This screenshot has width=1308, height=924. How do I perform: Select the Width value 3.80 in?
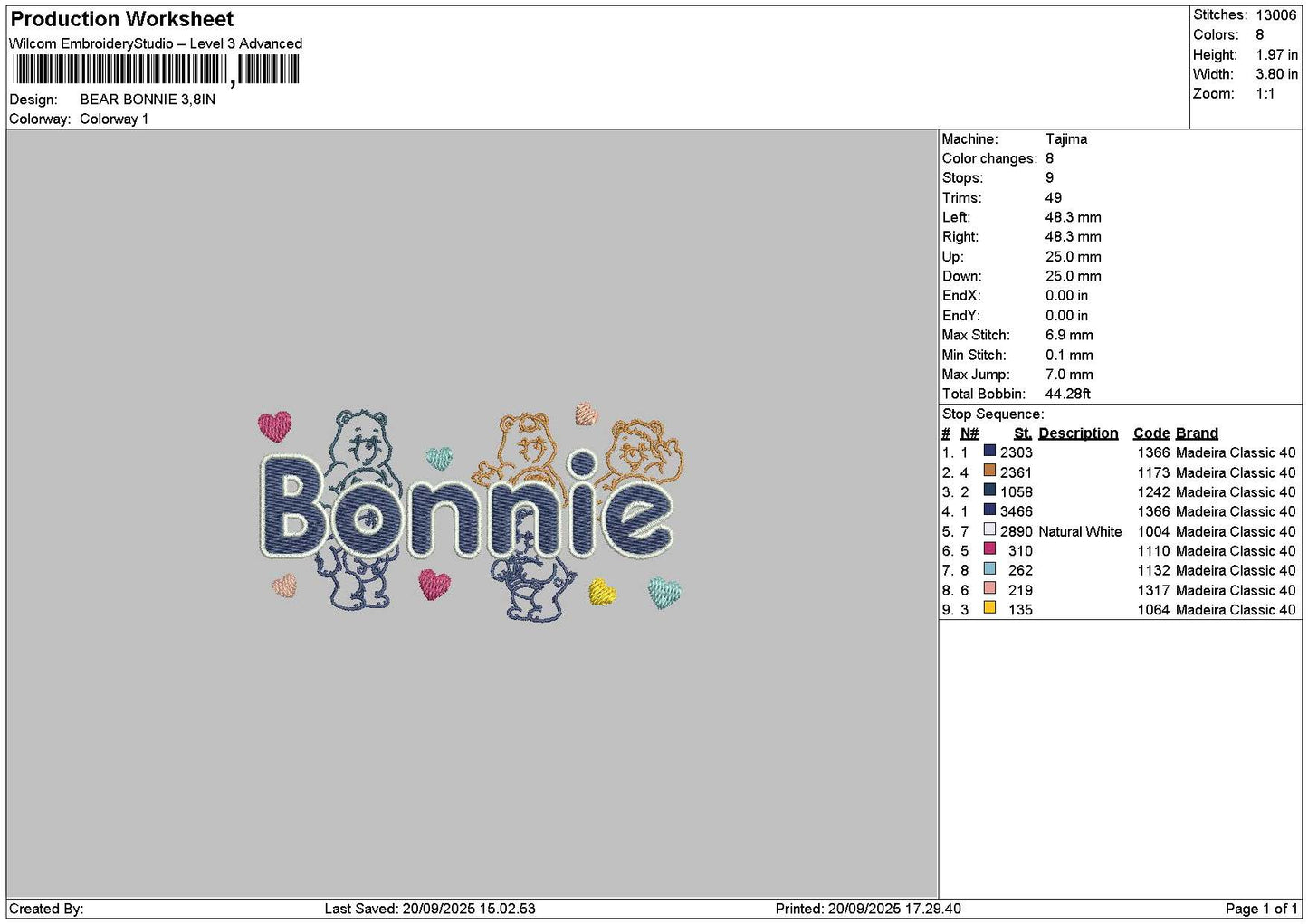1276,74
